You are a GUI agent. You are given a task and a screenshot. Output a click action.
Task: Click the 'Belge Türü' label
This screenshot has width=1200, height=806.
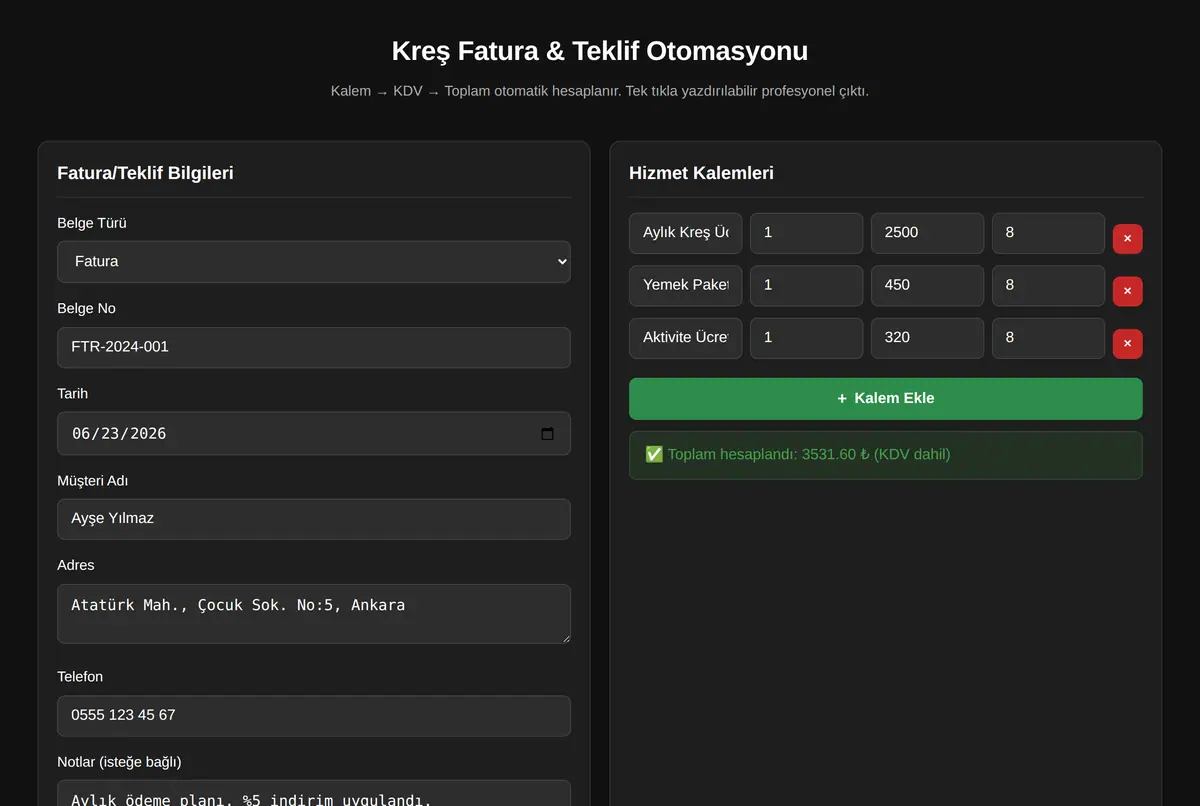tap(92, 223)
